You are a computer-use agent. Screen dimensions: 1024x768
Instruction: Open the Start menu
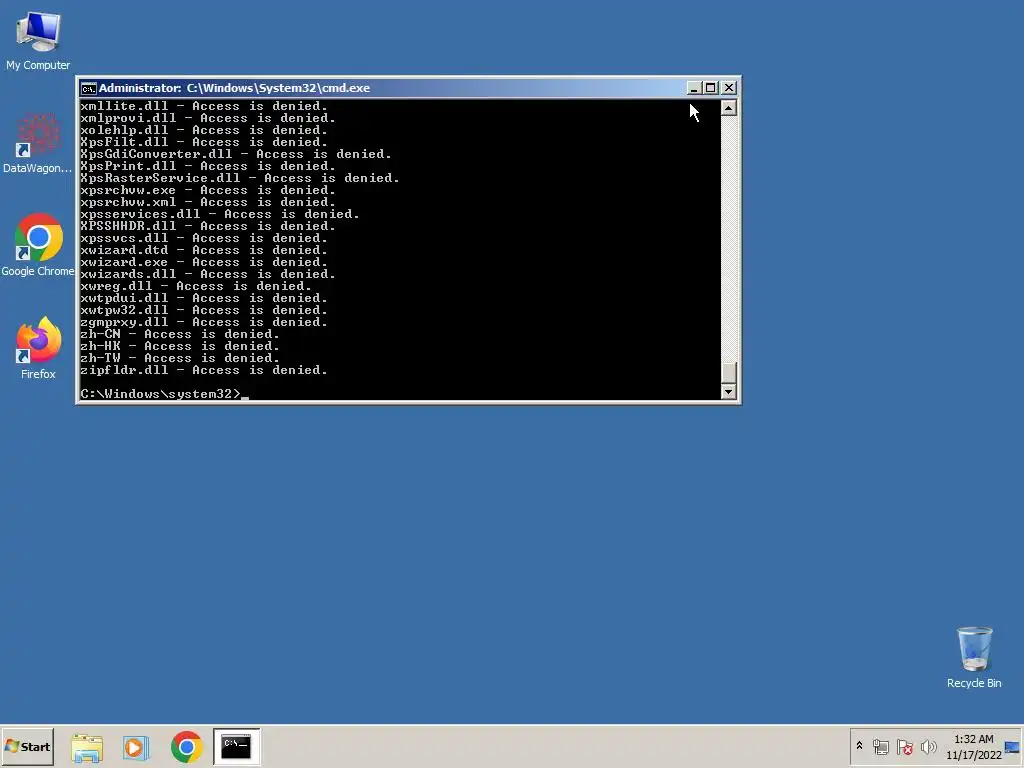[x=27, y=746]
